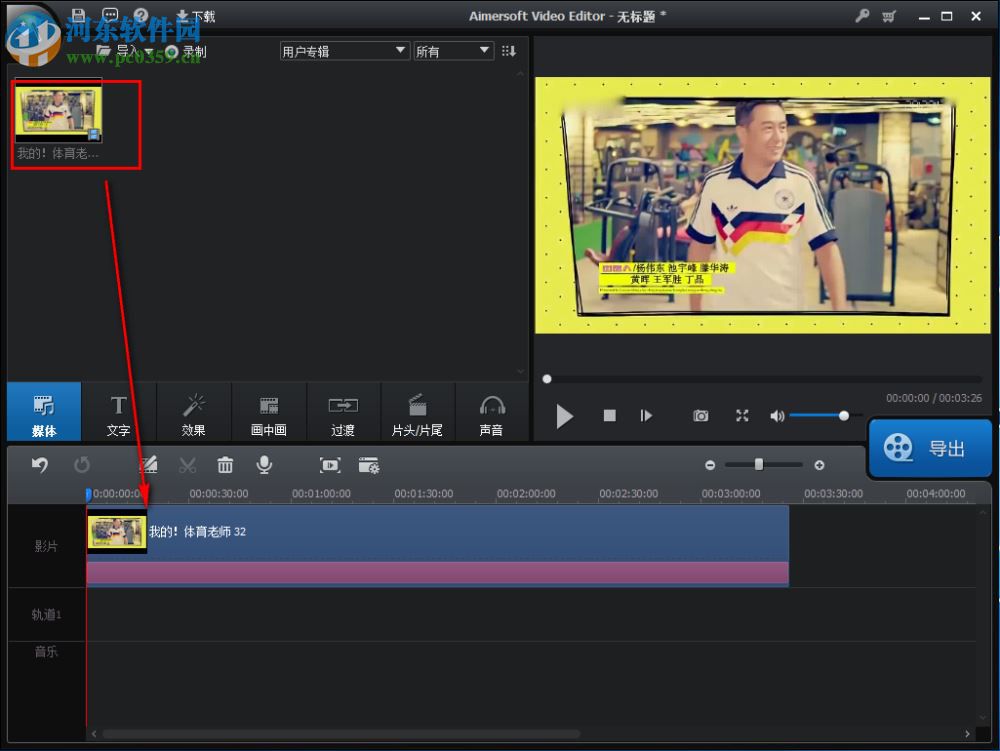
Task: Select the 我的!体育老师 clip thumbnail
Action: tap(57, 112)
